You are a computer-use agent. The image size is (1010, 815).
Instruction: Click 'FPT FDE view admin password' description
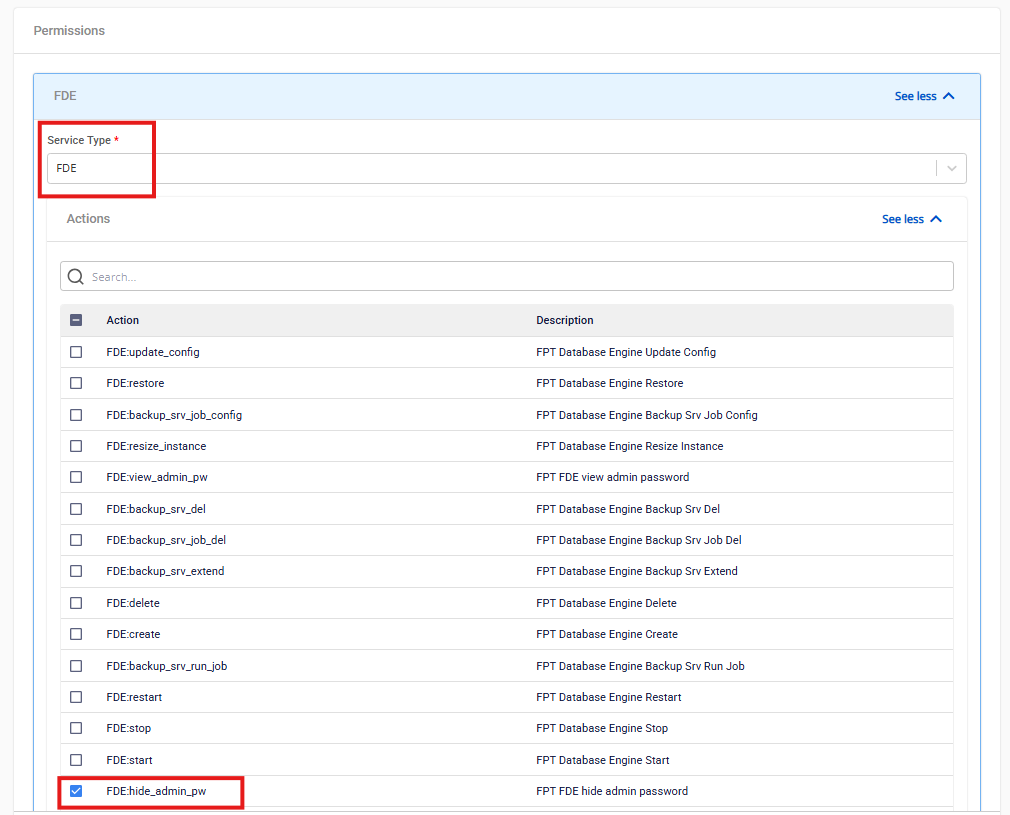(613, 477)
